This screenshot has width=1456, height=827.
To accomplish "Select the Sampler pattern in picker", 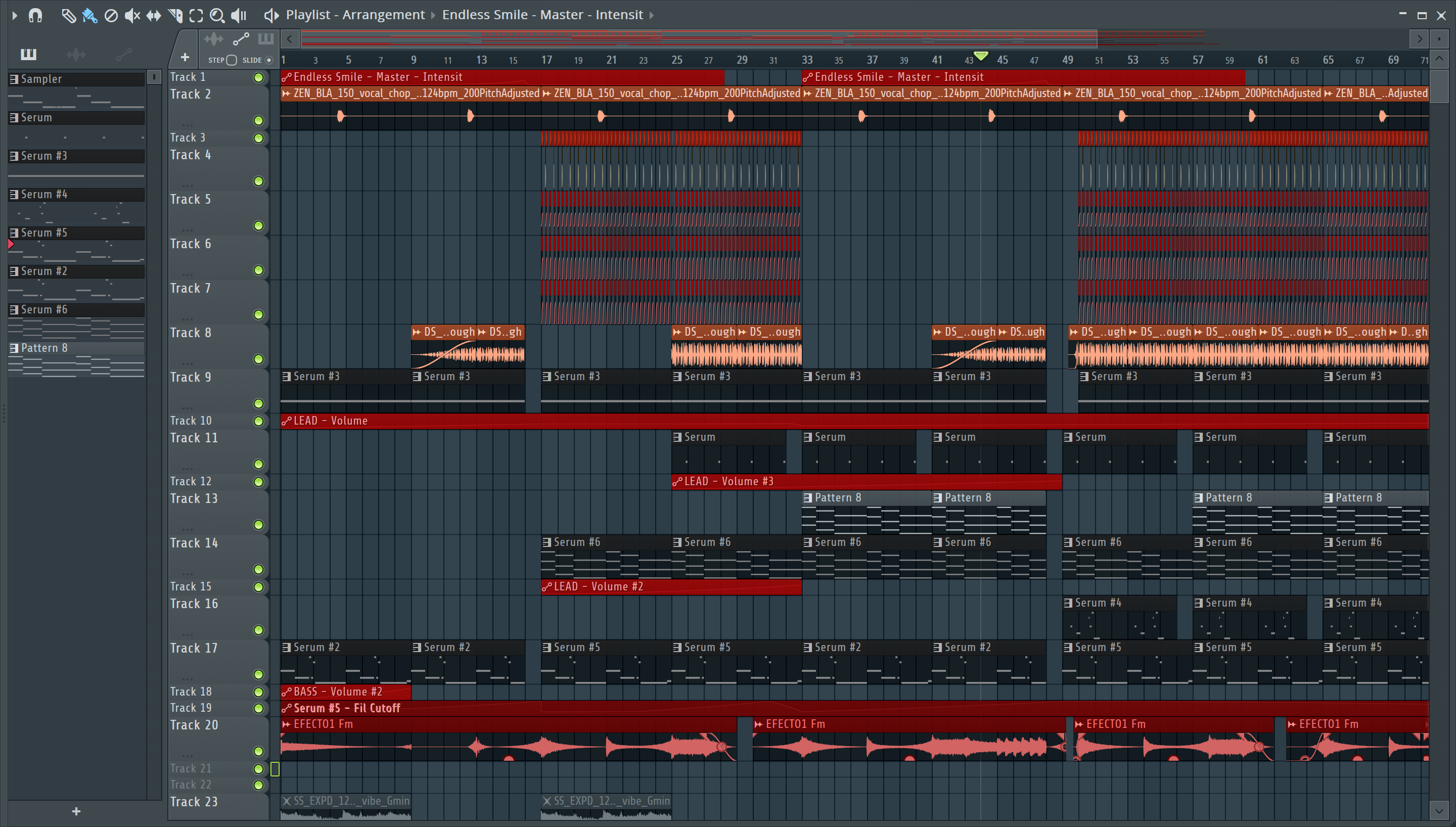I will click(76, 79).
